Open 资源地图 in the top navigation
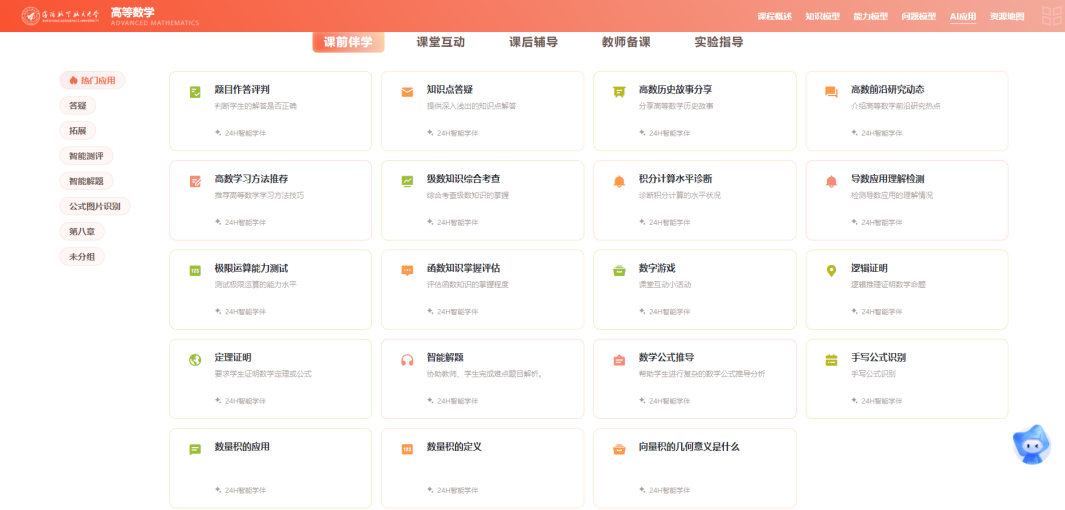1065x510 pixels. (1007, 16)
